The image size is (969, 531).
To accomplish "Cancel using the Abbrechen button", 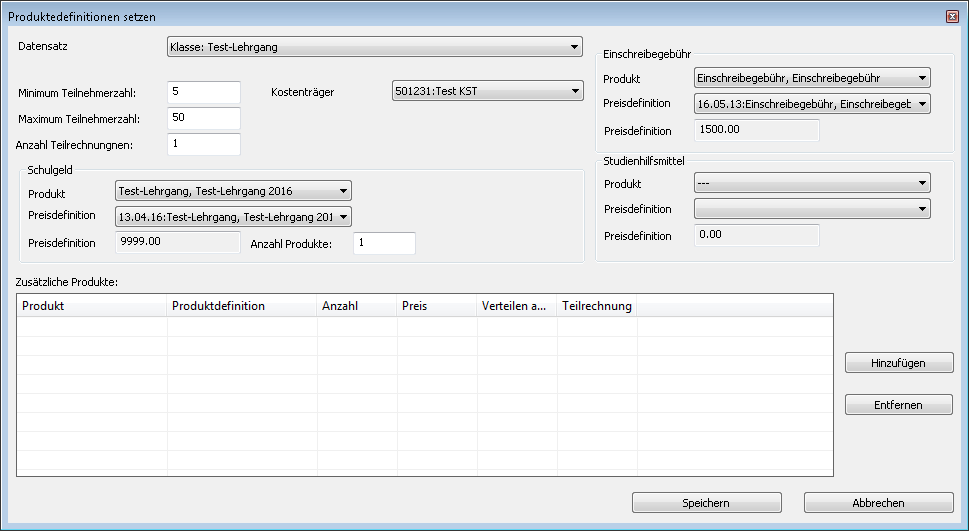I will click(x=878, y=503).
